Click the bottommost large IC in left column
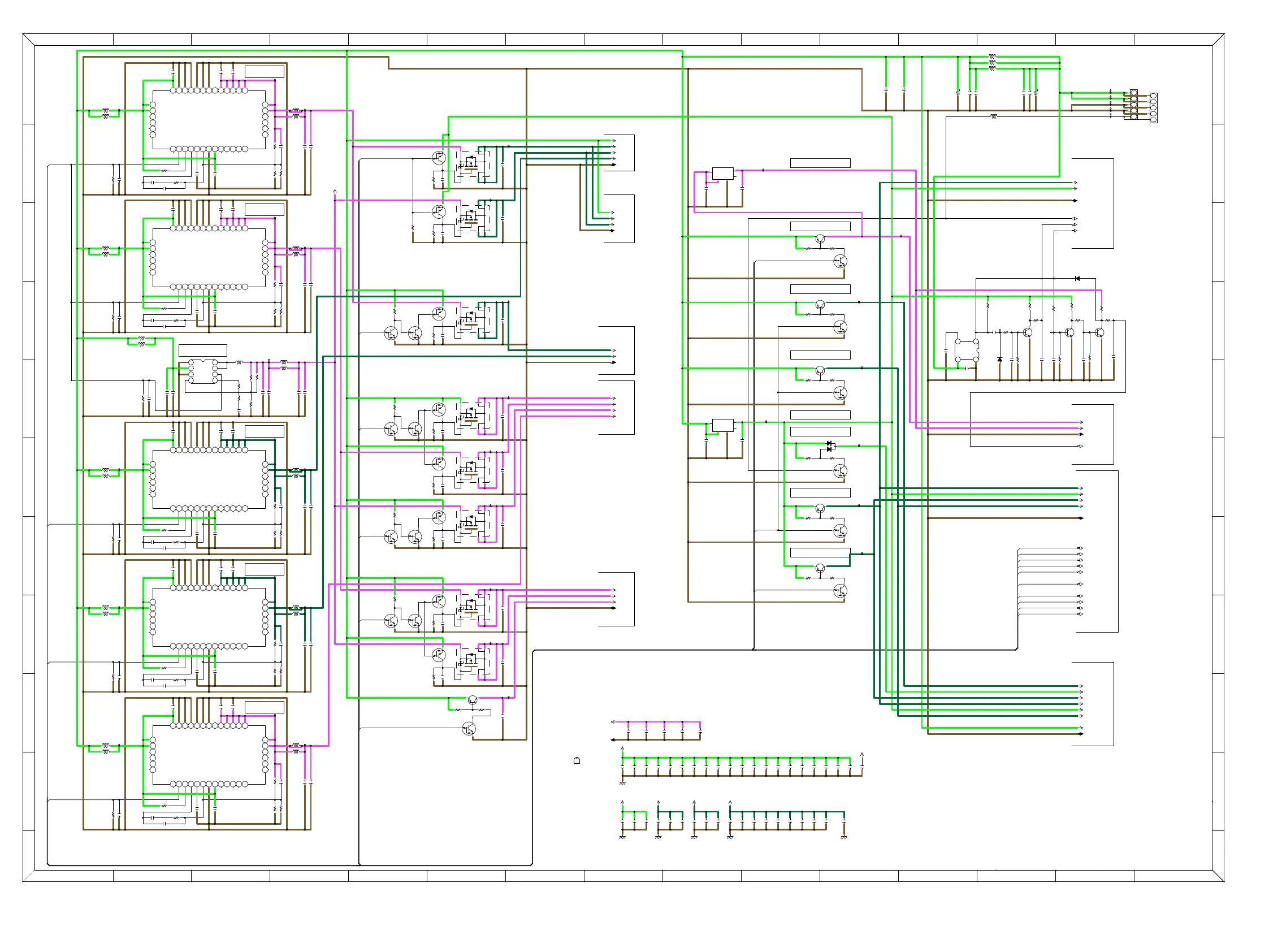 click(x=209, y=755)
